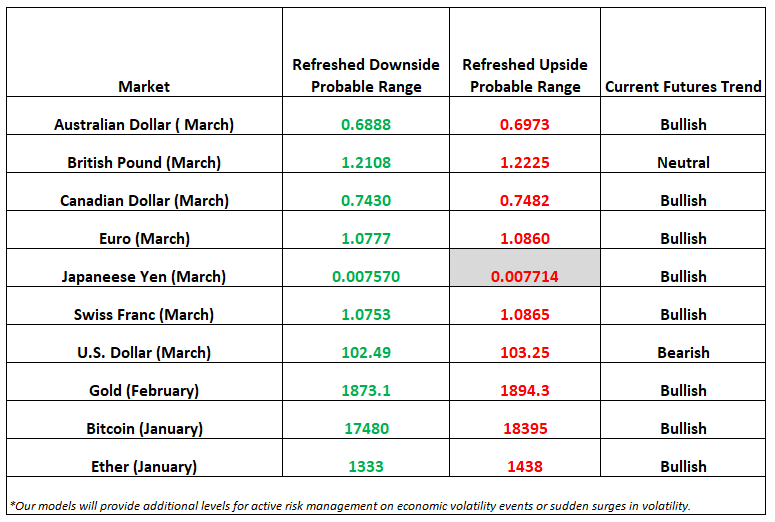Viewport: 775px width, 522px height.
Task: Click the Refreshed Upside Probable Range header
Action: click(x=525, y=52)
